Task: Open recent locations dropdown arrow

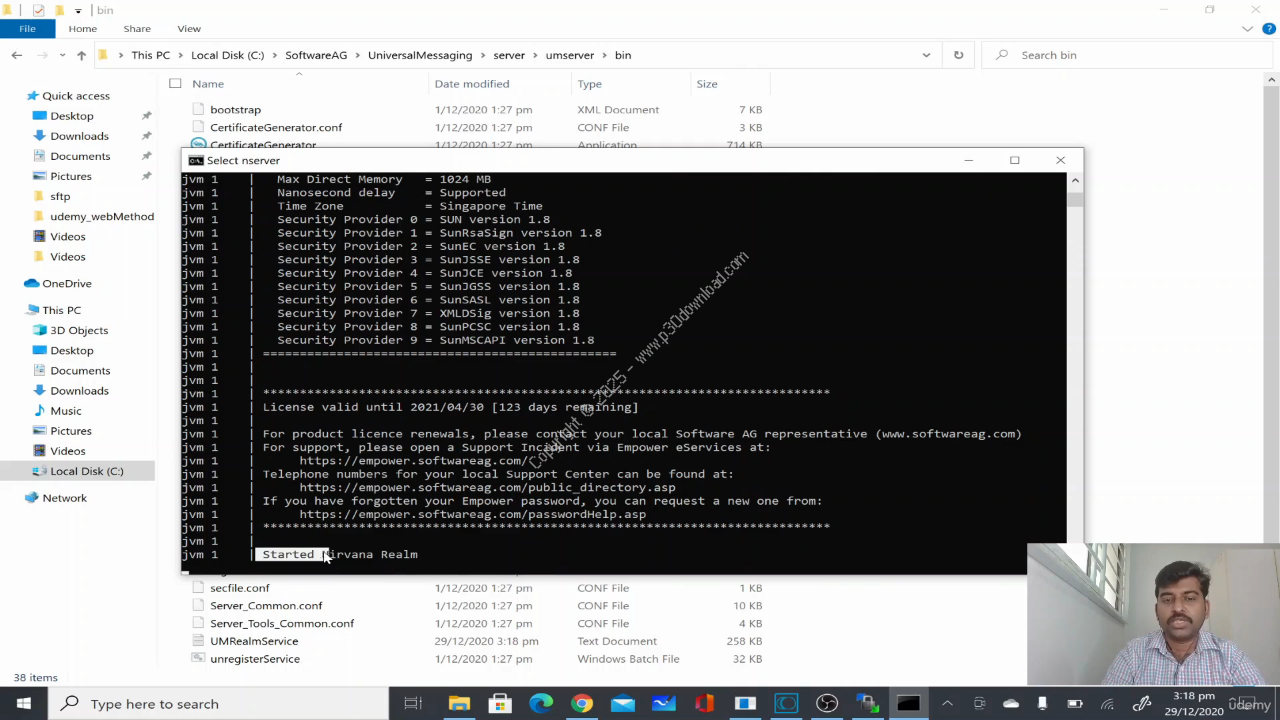Action: (62, 55)
